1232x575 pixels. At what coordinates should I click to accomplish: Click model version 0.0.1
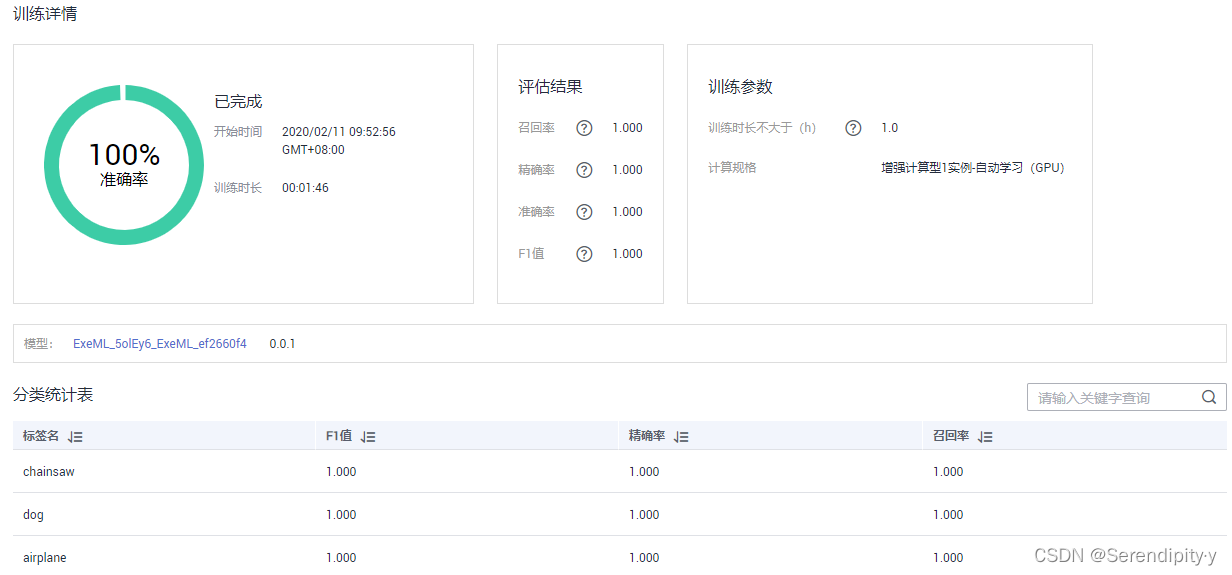(282, 344)
